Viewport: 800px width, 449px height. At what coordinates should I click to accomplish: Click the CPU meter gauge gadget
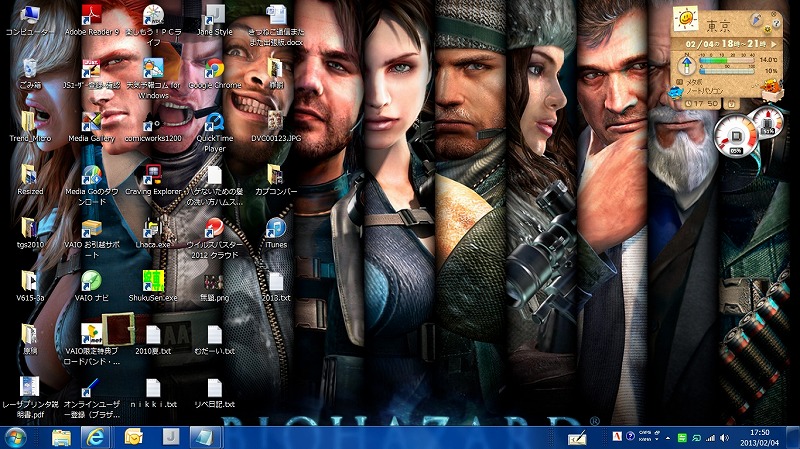click(736, 137)
